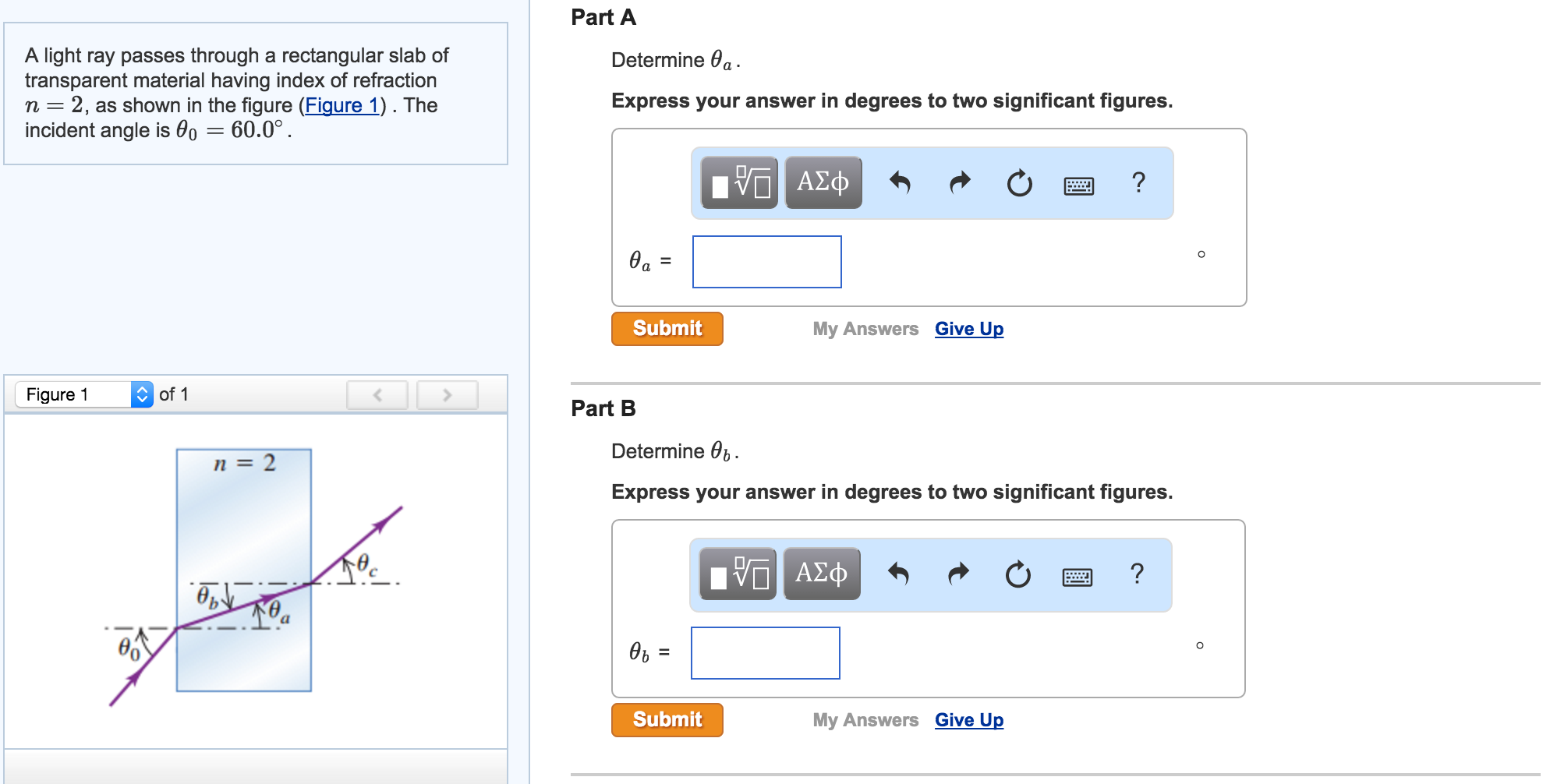Select the 'Part B' heading text
1550x784 pixels.
coord(603,408)
